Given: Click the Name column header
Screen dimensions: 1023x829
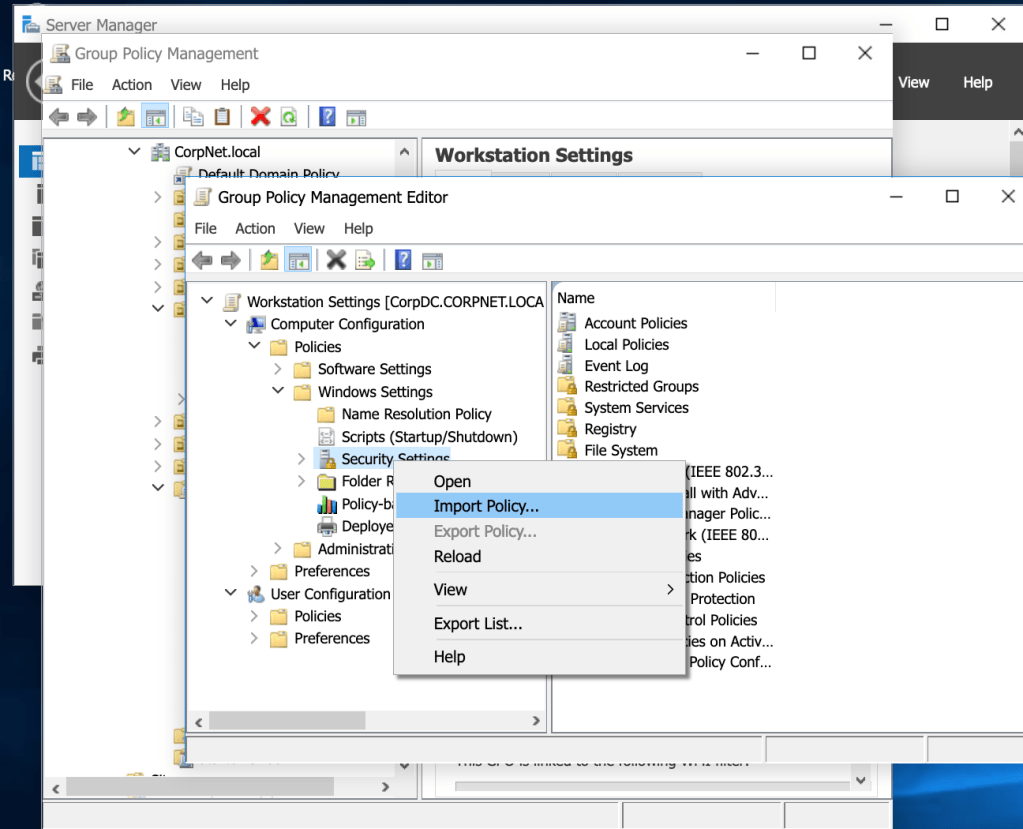Looking at the screenshot, I should 576,298.
